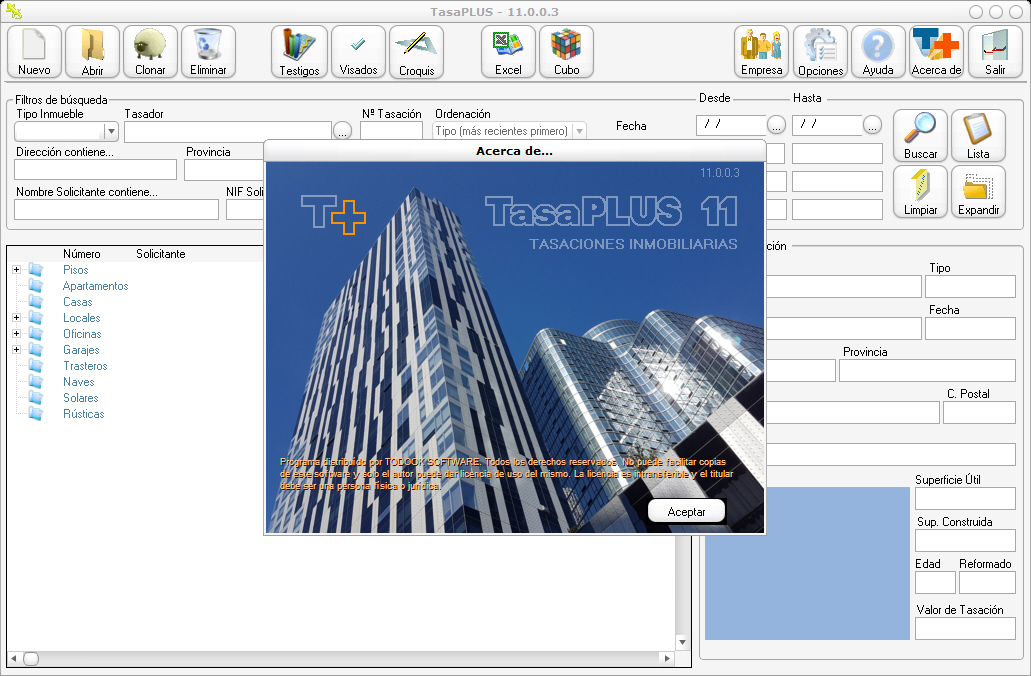Expand the Pisos tree node
The height and width of the screenshot is (676, 1031).
tap(17, 270)
